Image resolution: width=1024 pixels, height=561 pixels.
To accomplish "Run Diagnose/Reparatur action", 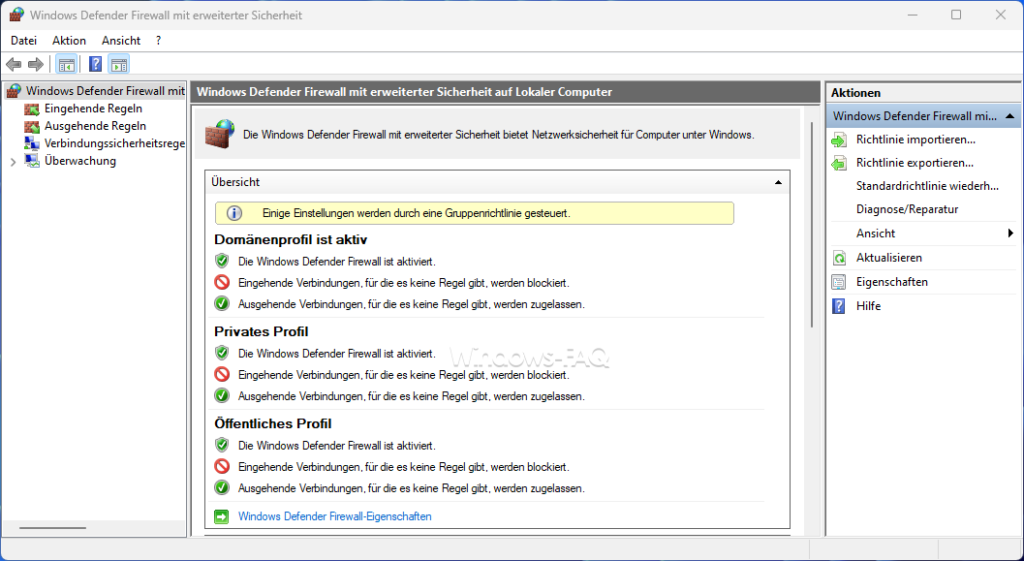I will coord(907,210).
